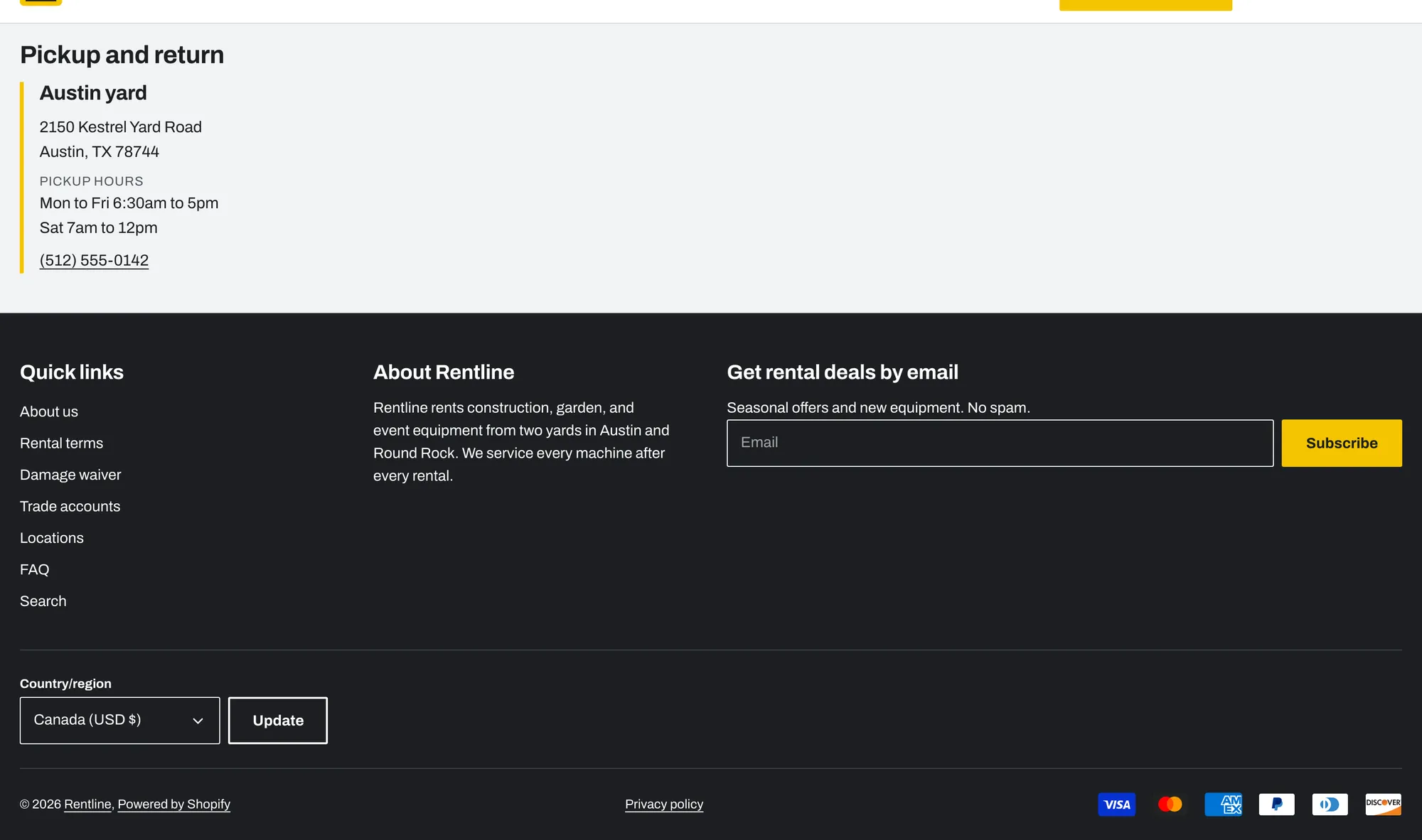Select the Seasonal offers and new equipment text
The width and height of the screenshot is (1422, 840).
point(878,408)
